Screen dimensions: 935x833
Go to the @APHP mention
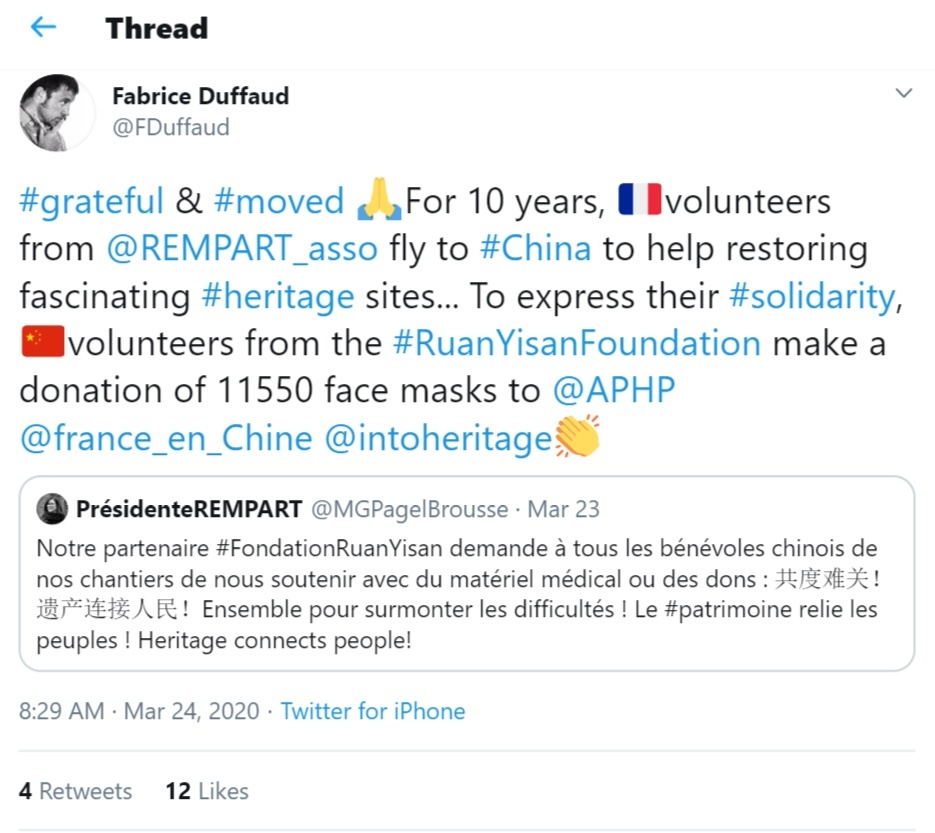(613, 391)
